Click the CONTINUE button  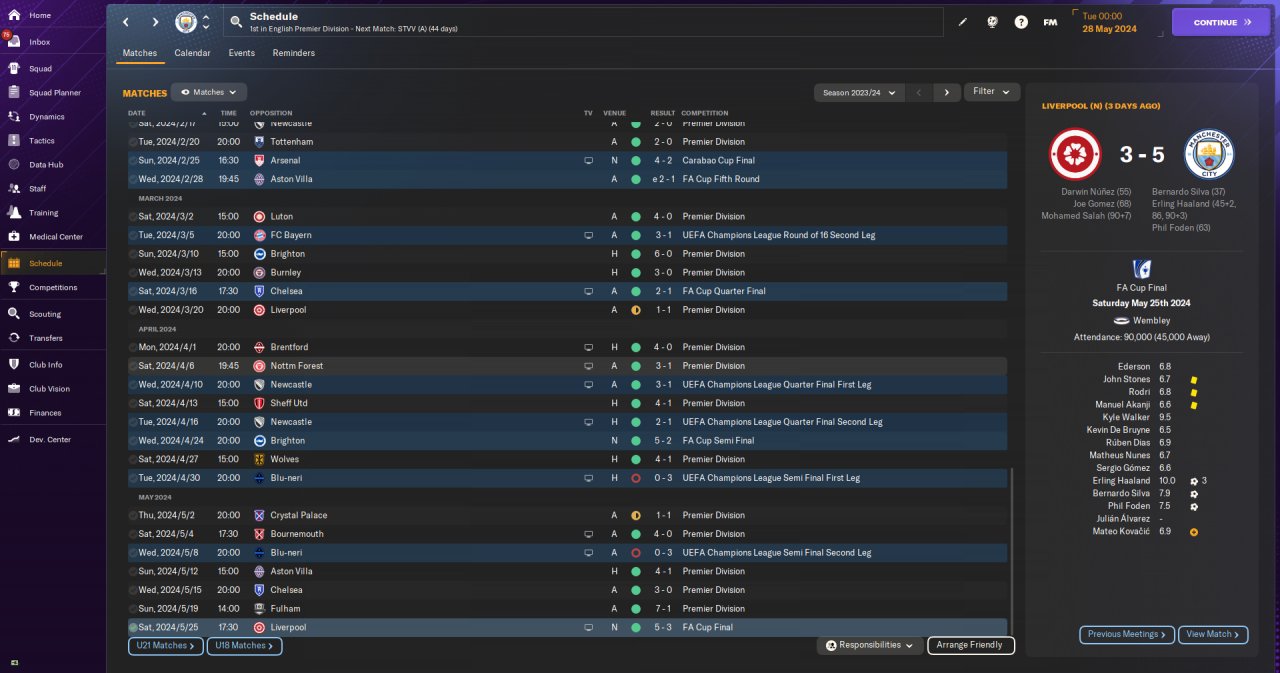pyautogui.click(x=1221, y=22)
